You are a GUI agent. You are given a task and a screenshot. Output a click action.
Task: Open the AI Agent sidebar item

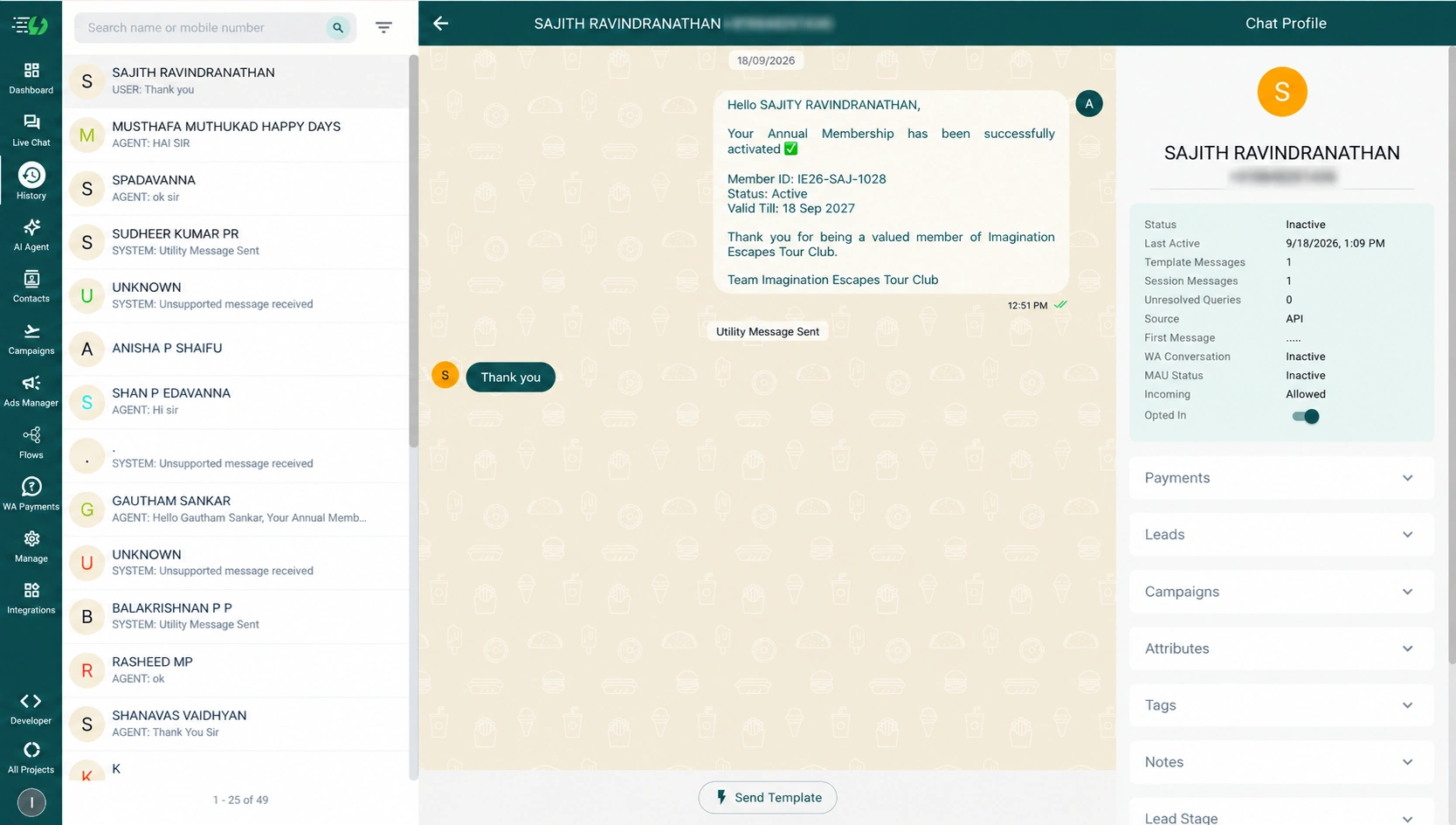click(31, 234)
